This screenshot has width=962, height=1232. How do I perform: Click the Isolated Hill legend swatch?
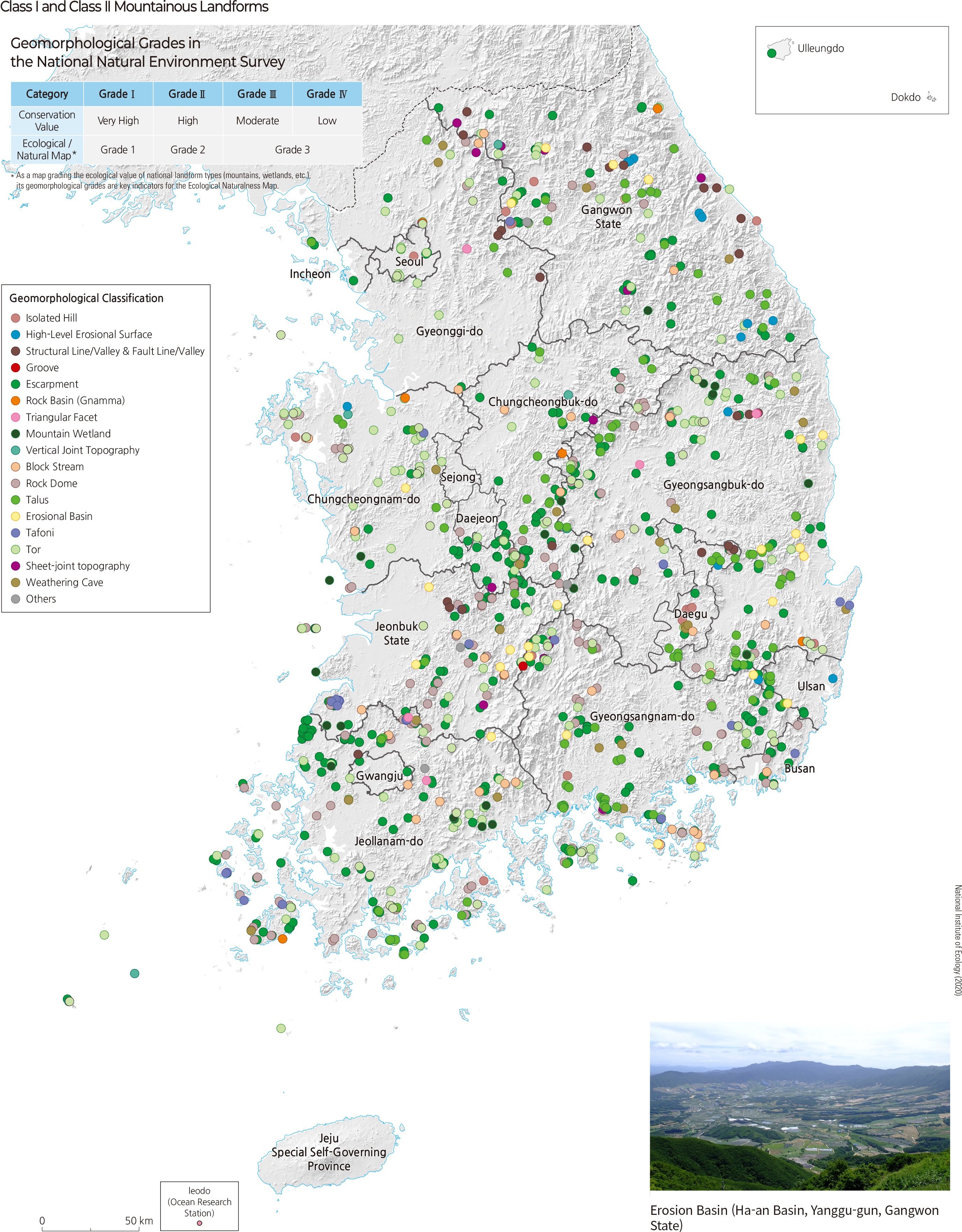click(16, 318)
